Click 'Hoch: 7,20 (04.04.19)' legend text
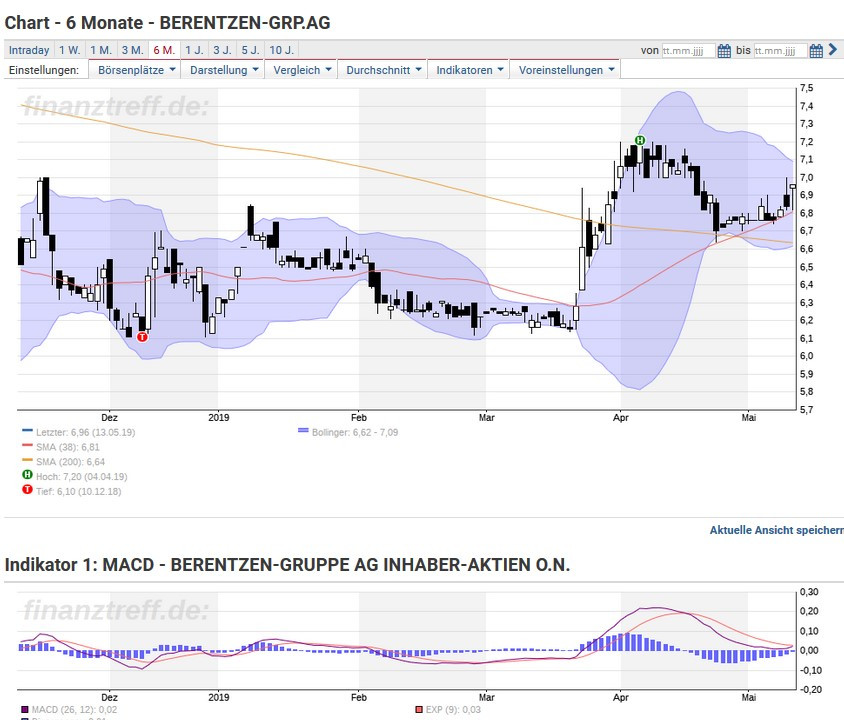844x720 pixels. (82, 476)
